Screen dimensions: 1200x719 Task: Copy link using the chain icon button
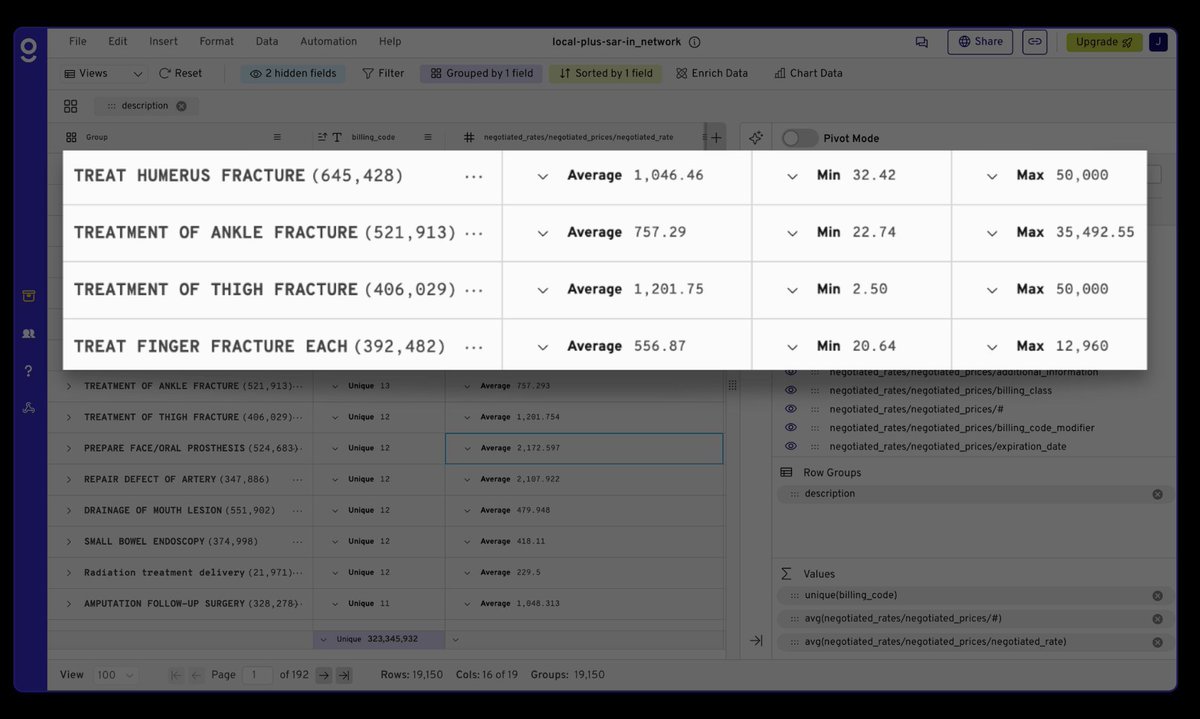[1035, 42]
